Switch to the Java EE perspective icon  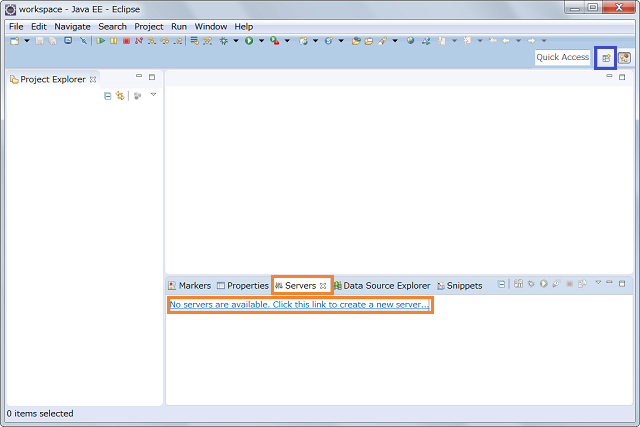pos(624,58)
